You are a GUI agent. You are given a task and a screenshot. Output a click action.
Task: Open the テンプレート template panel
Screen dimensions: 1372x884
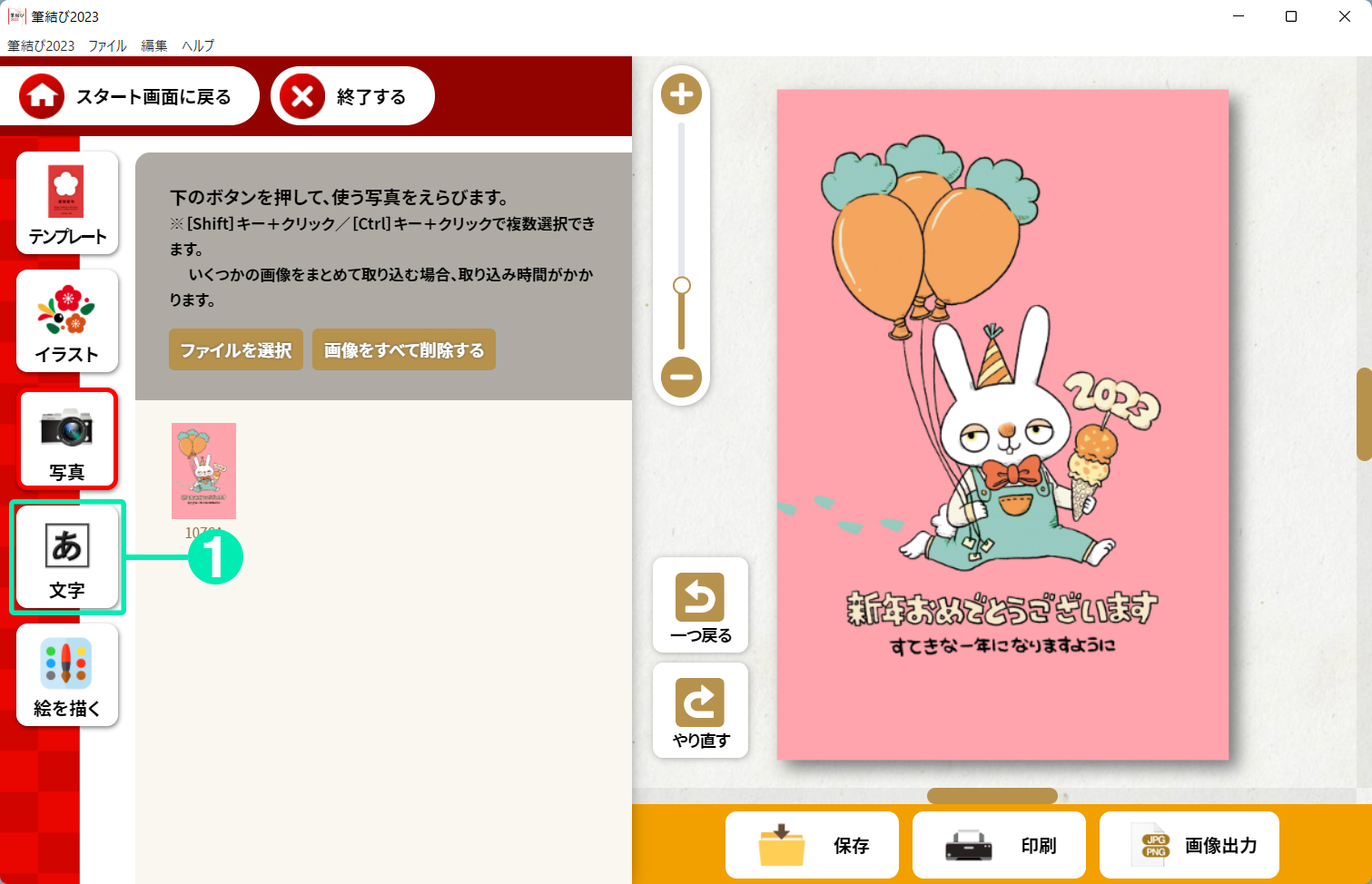[67, 202]
